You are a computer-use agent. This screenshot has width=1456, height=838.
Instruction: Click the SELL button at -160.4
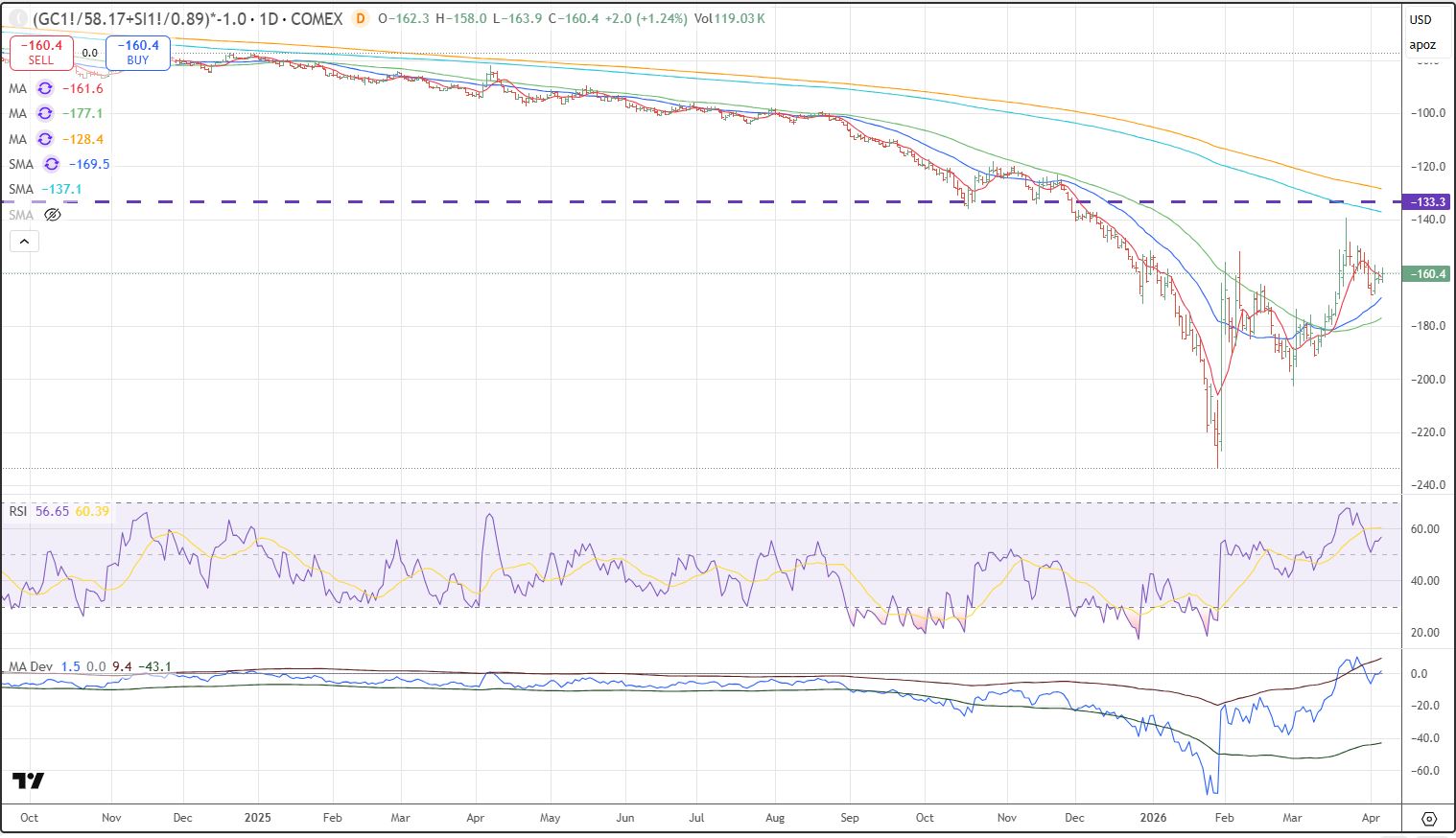point(41,53)
